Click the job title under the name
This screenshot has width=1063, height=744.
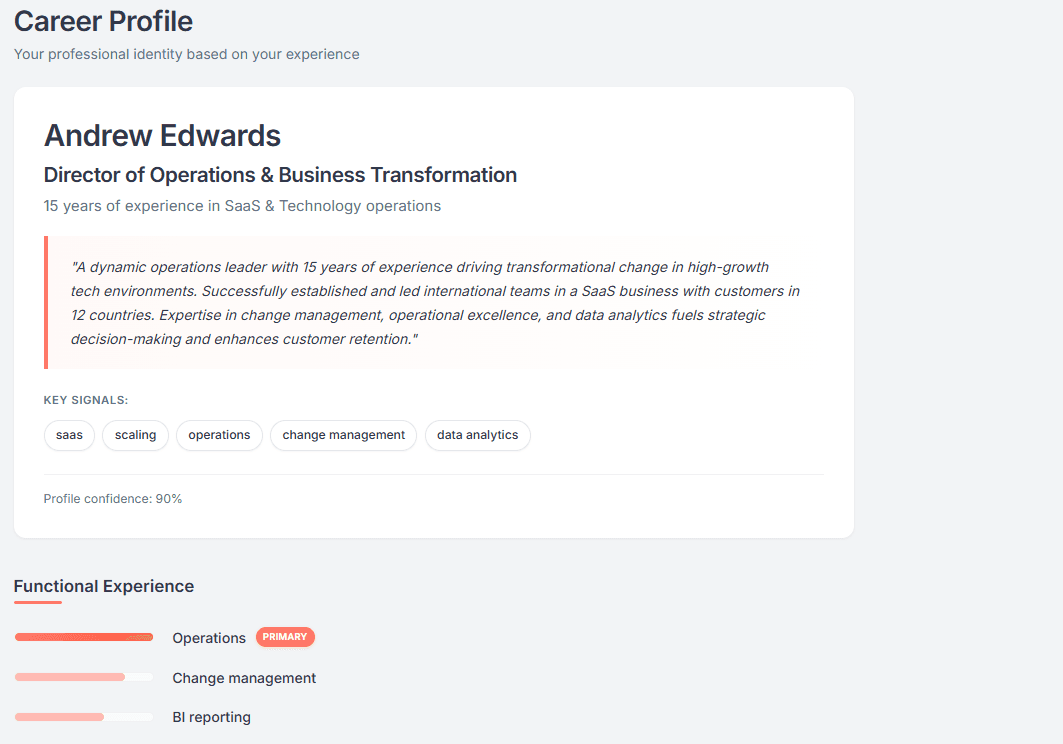tap(280, 174)
